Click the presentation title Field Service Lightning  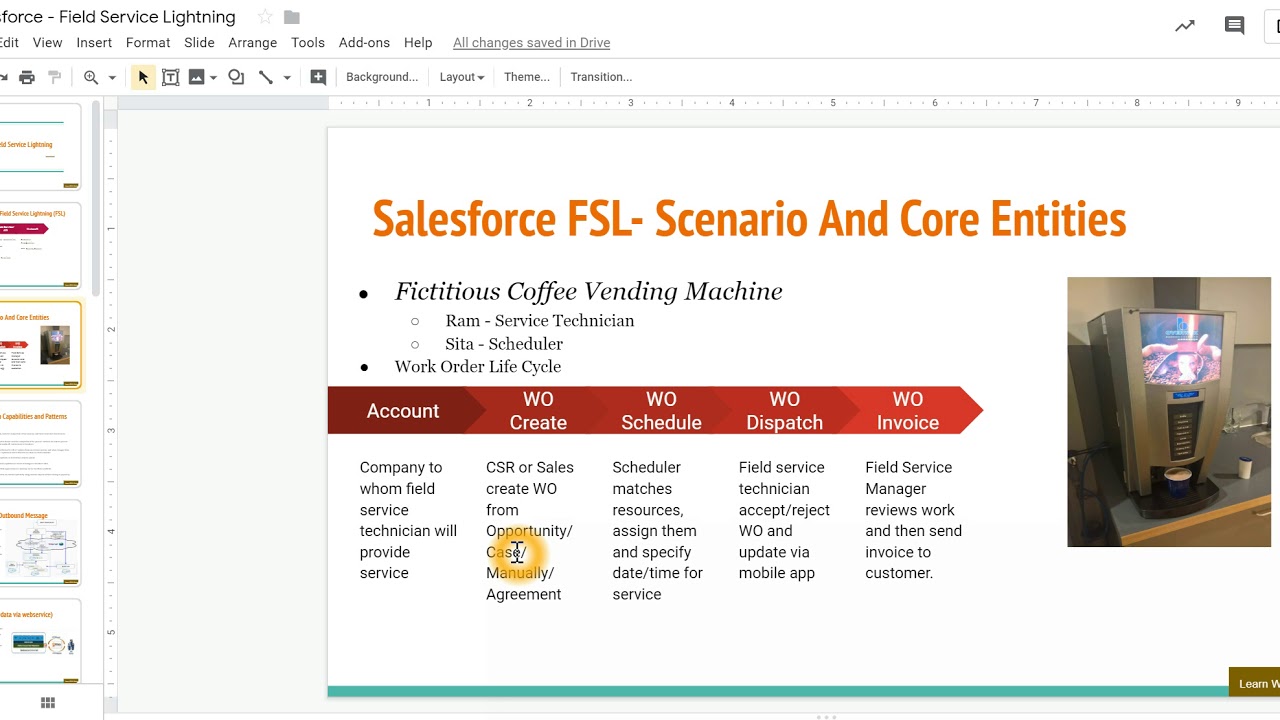pos(118,17)
